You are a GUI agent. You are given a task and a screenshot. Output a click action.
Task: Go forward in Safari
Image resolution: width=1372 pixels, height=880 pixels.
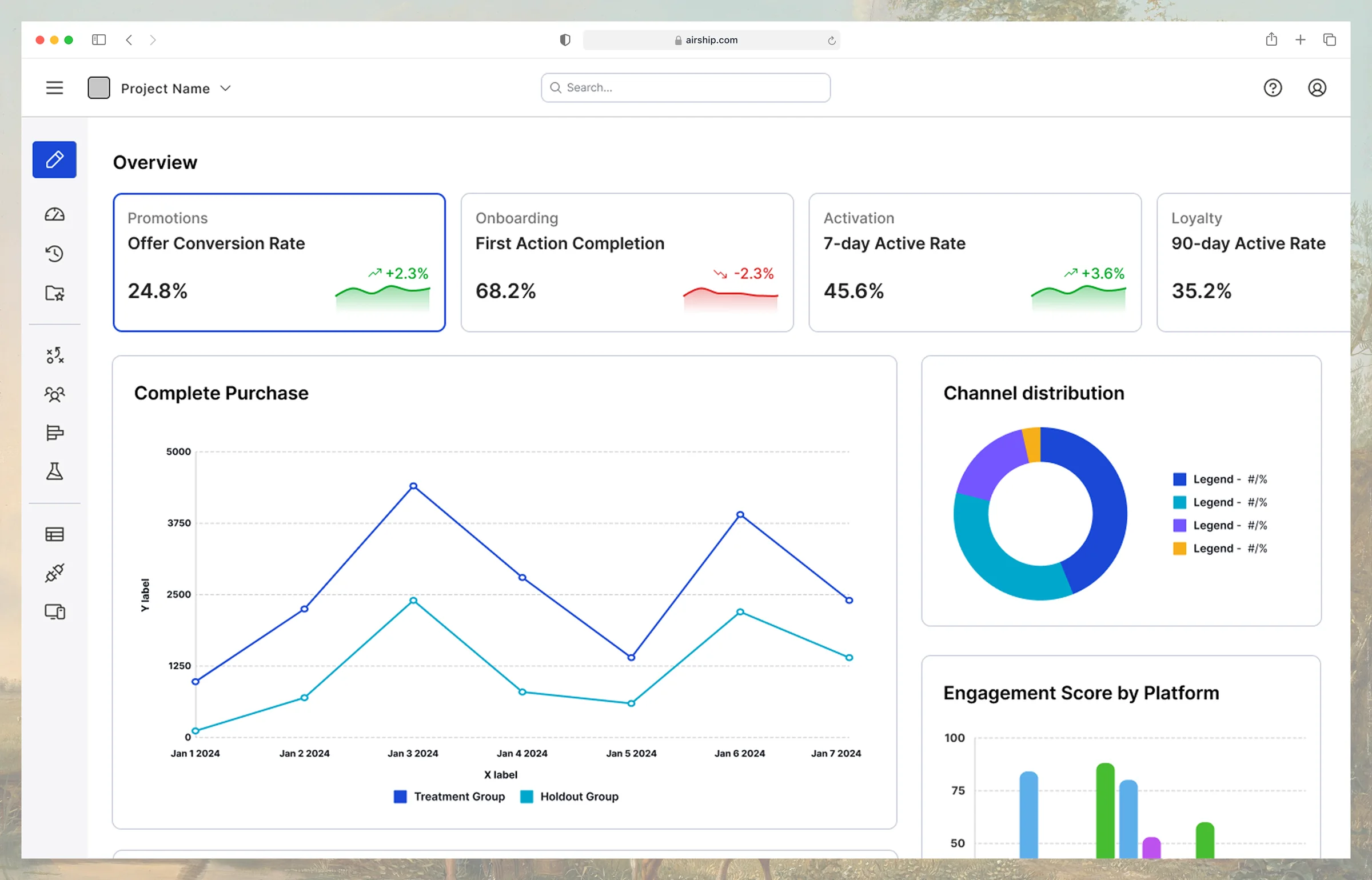(x=153, y=39)
